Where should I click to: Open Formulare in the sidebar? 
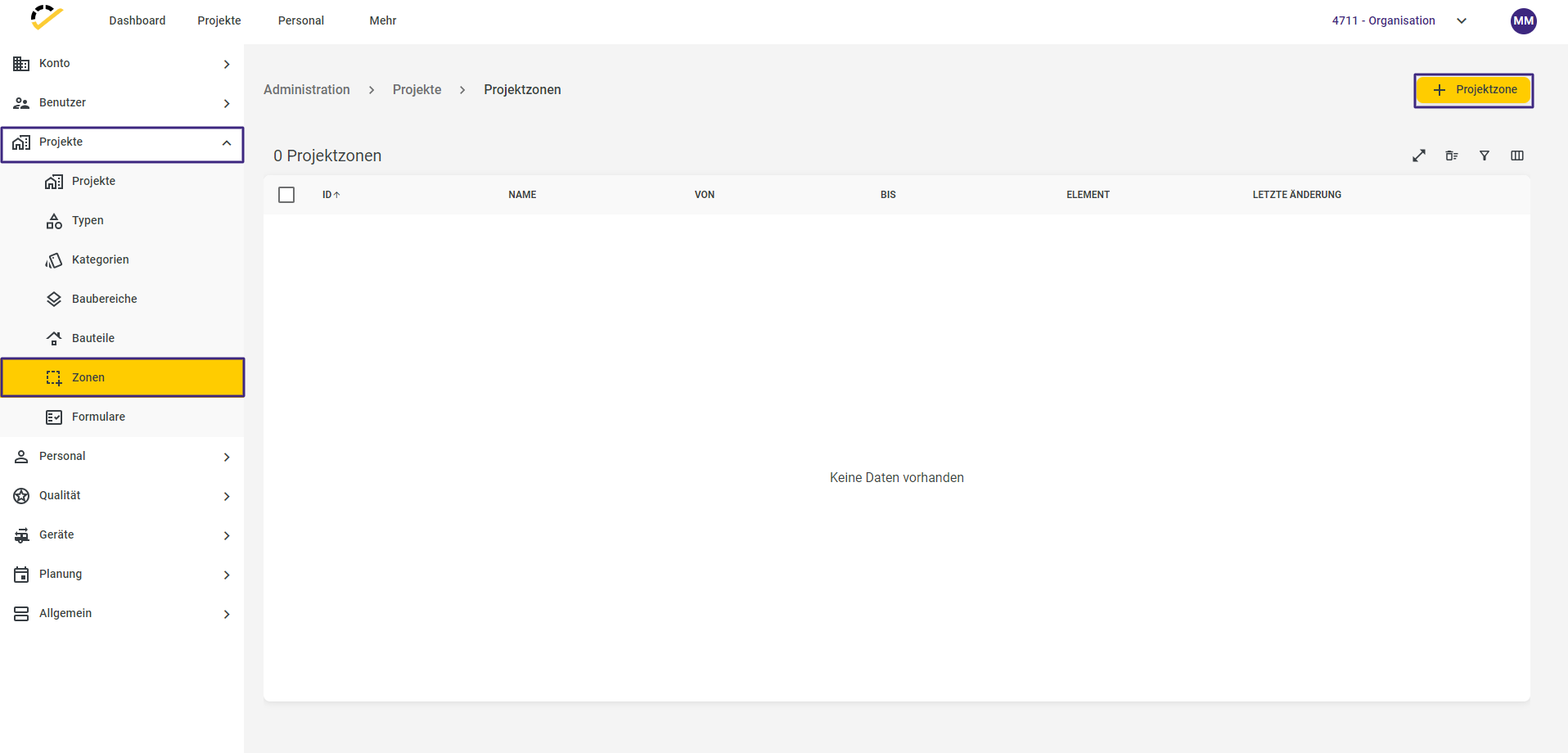tap(98, 417)
